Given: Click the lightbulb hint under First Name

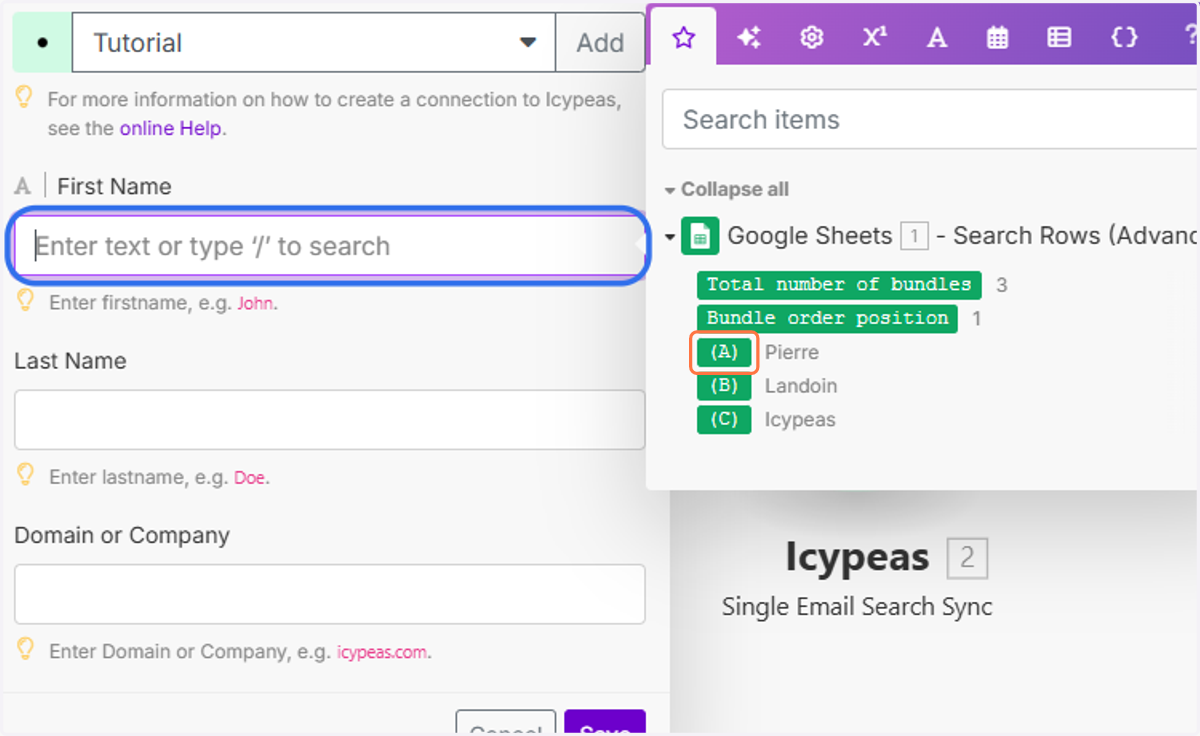Looking at the screenshot, I should (x=26, y=300).
